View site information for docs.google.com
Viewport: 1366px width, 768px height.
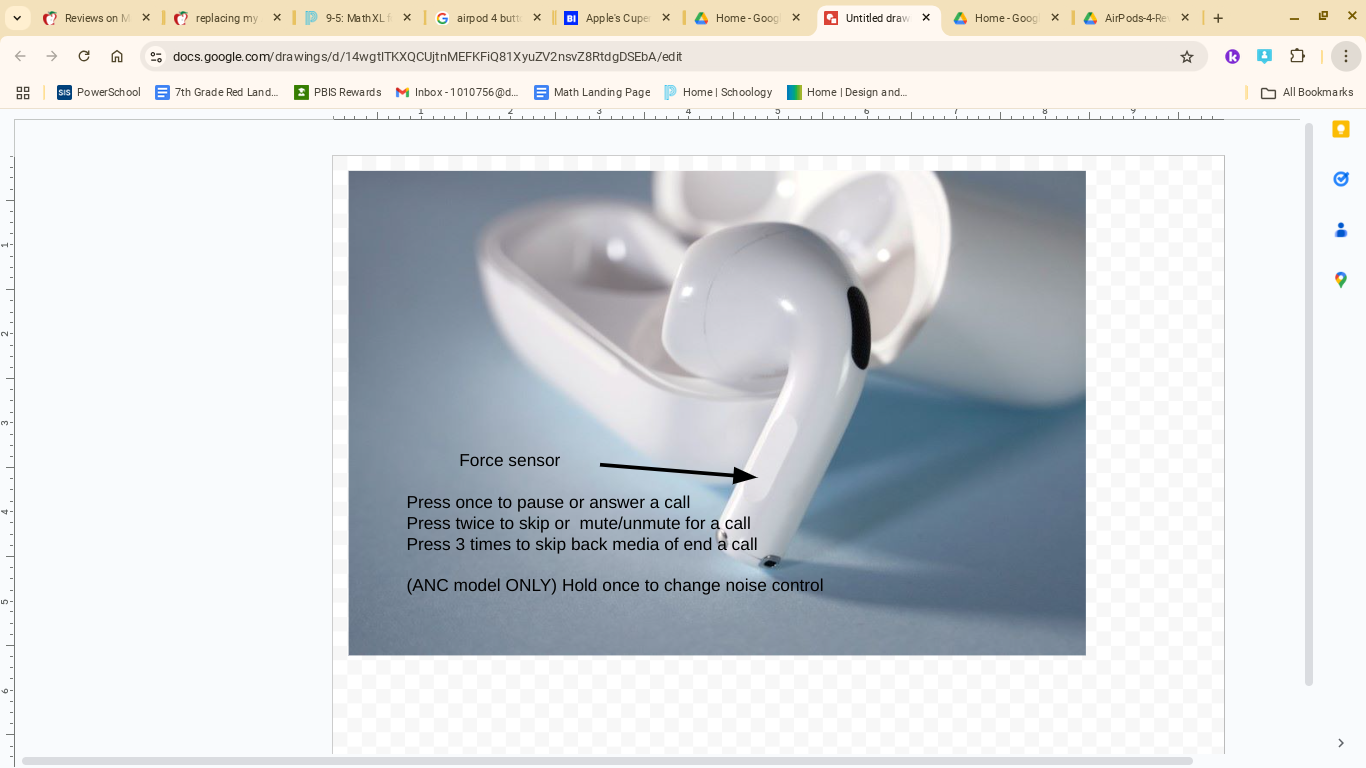tap(156, 57)
